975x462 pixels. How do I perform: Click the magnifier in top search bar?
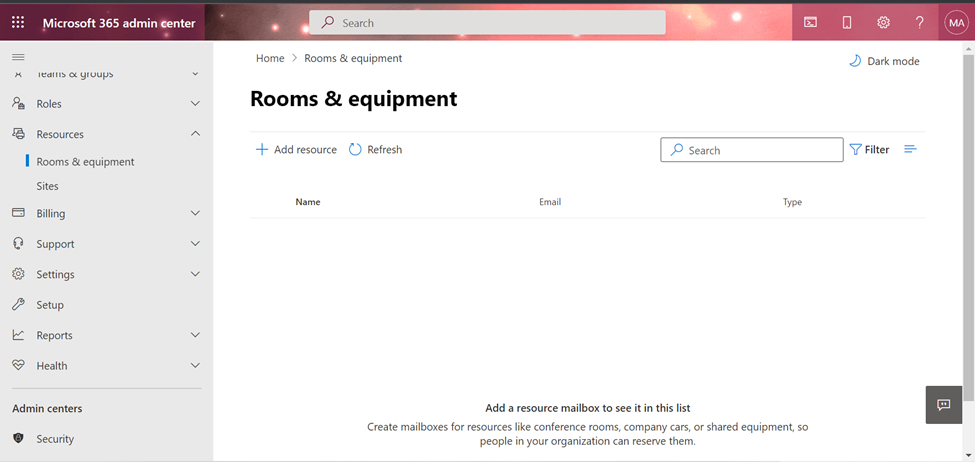point(327,23)
